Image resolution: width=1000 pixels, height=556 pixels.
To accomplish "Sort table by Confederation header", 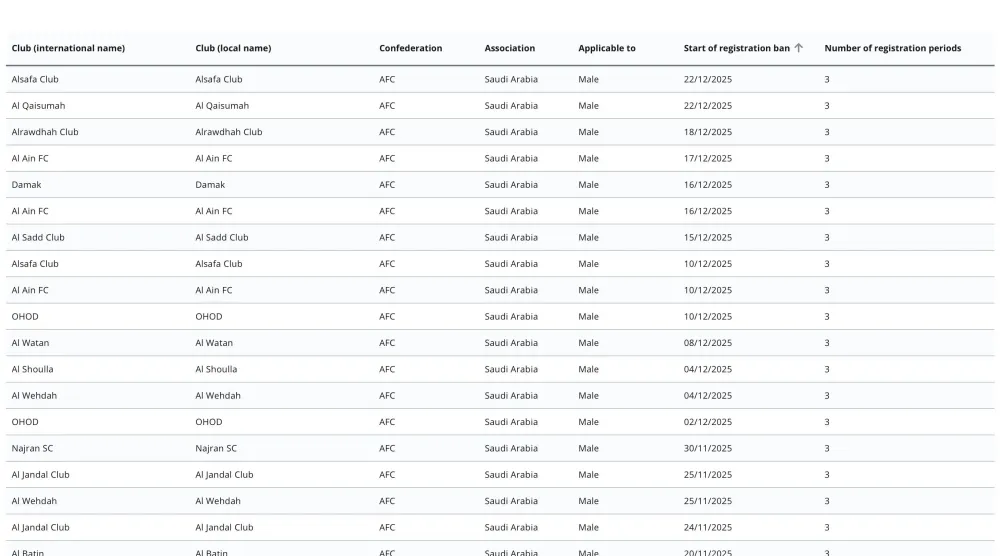I will [x=410, y=48].
